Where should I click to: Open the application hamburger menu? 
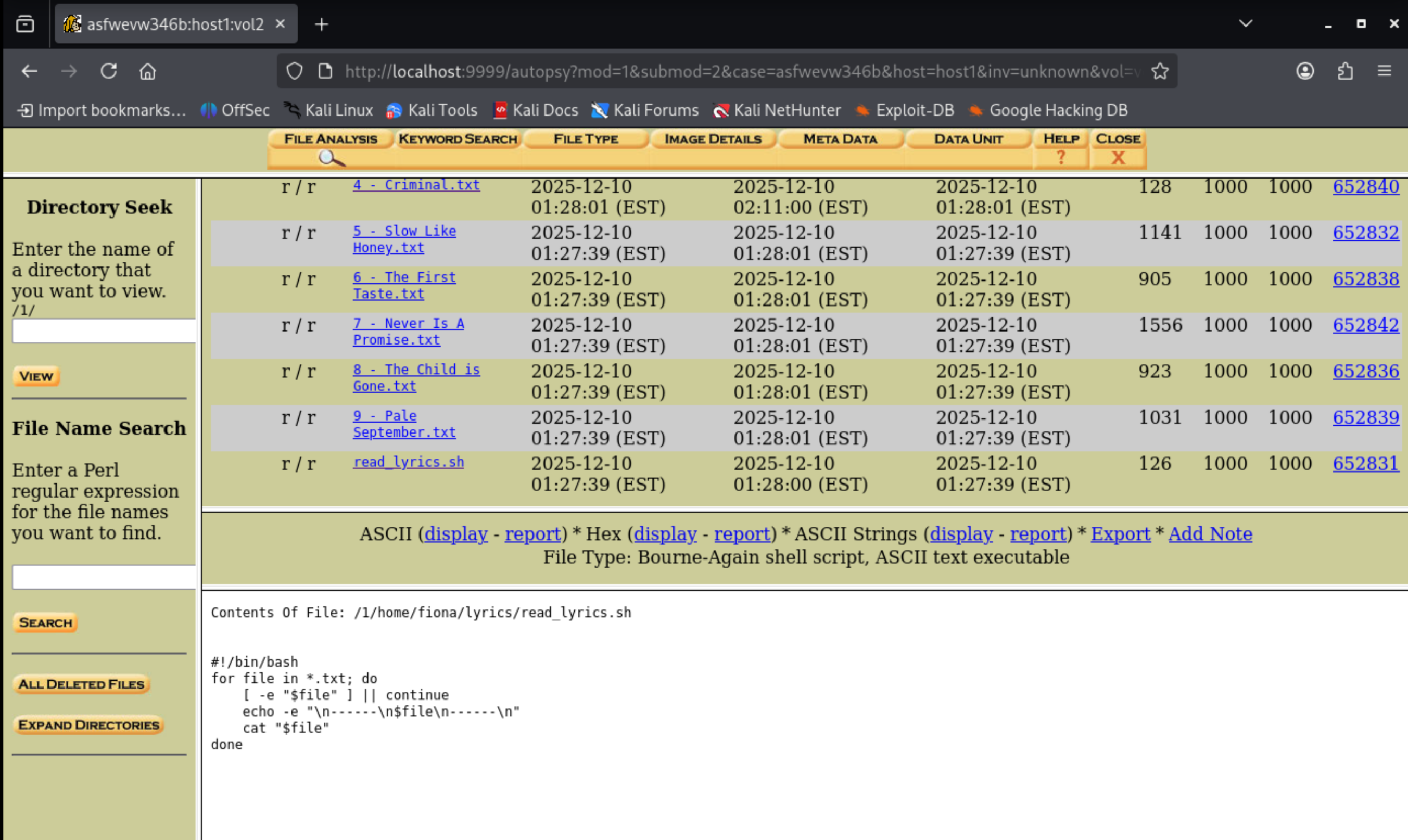[1384, 71]
